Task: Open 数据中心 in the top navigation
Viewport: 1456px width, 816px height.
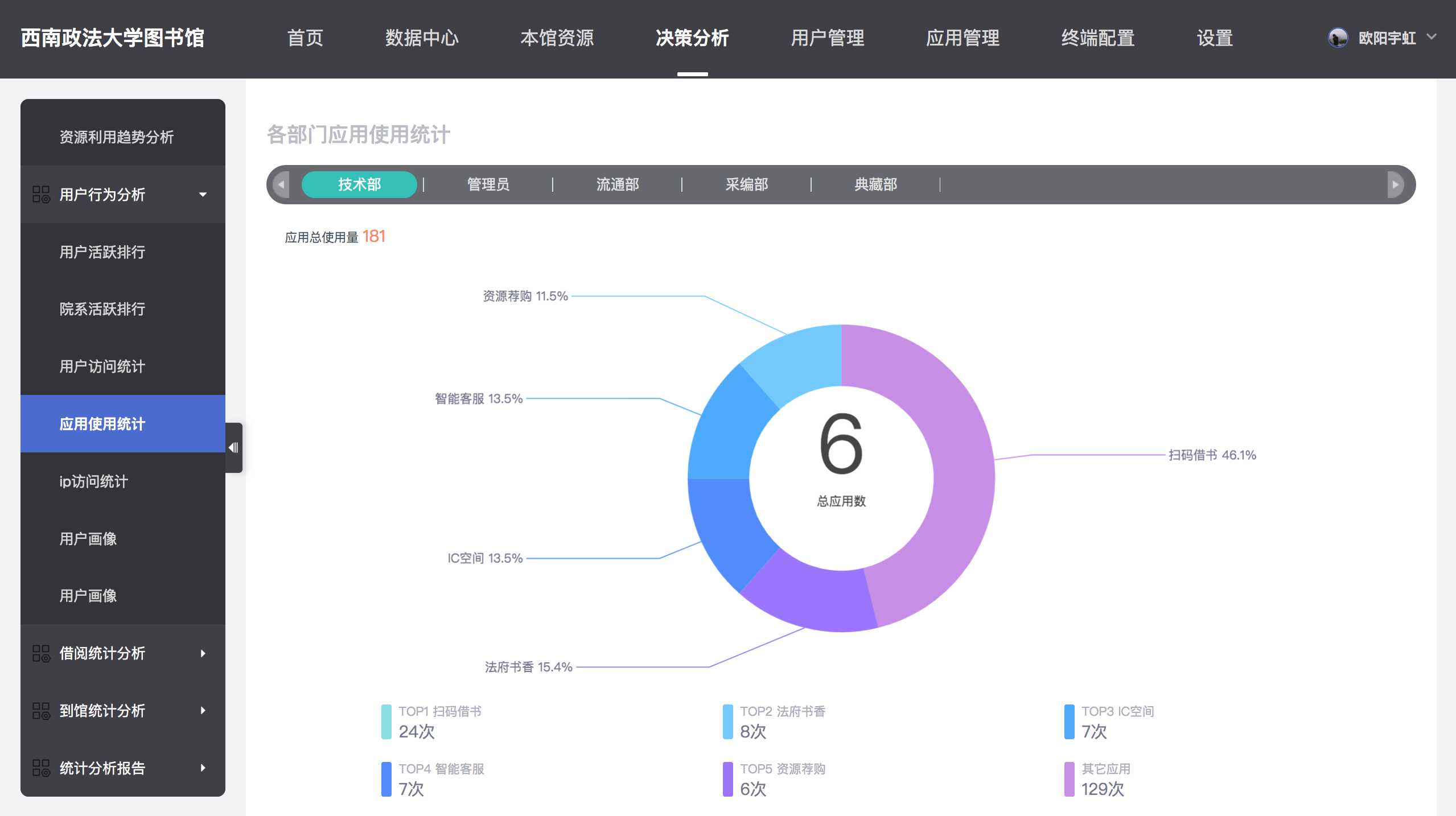Action: click(422, 38)
